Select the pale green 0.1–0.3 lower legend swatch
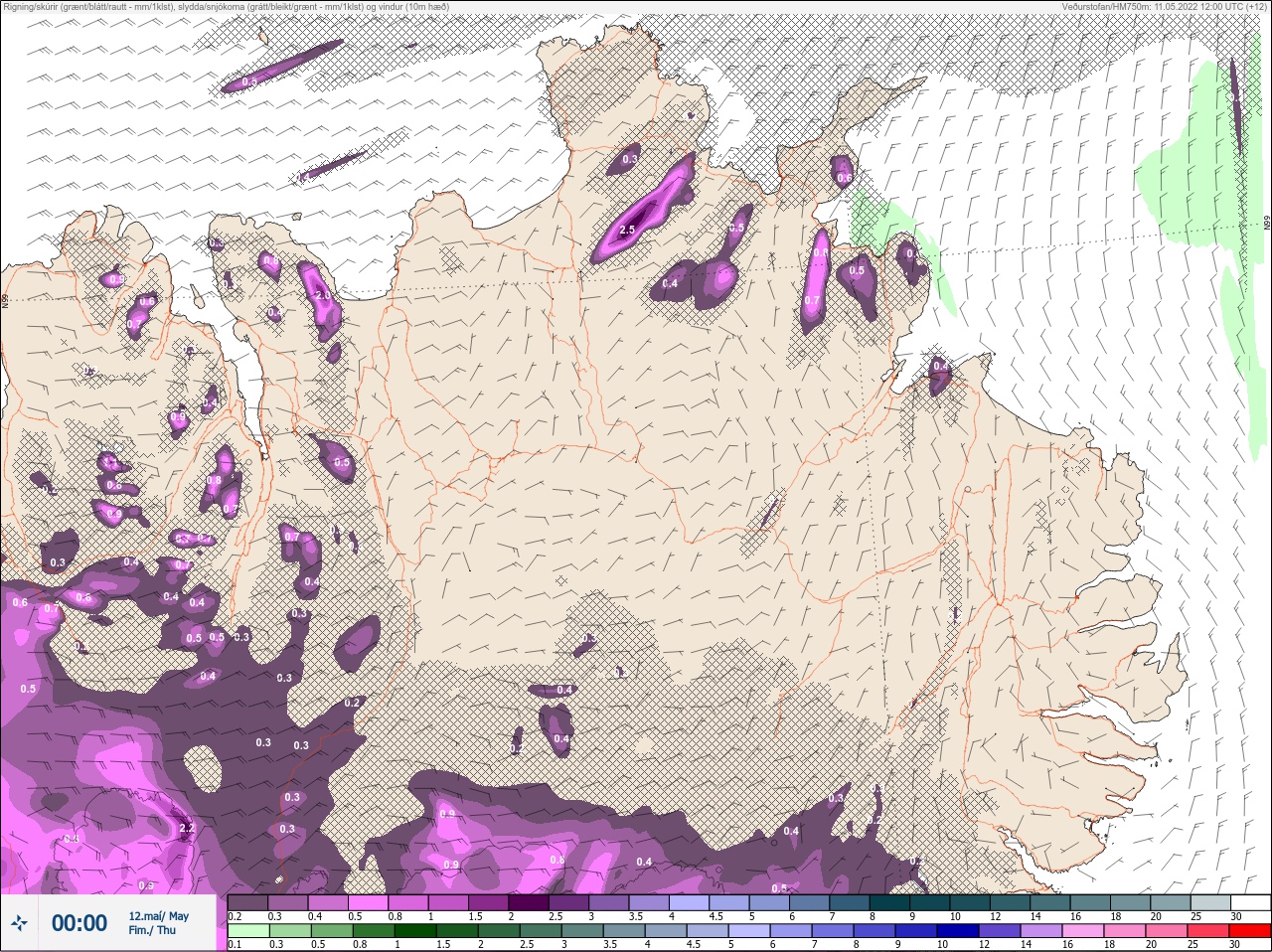The height and width of the screenshot is (952, 1272). (x=247, y=930)
